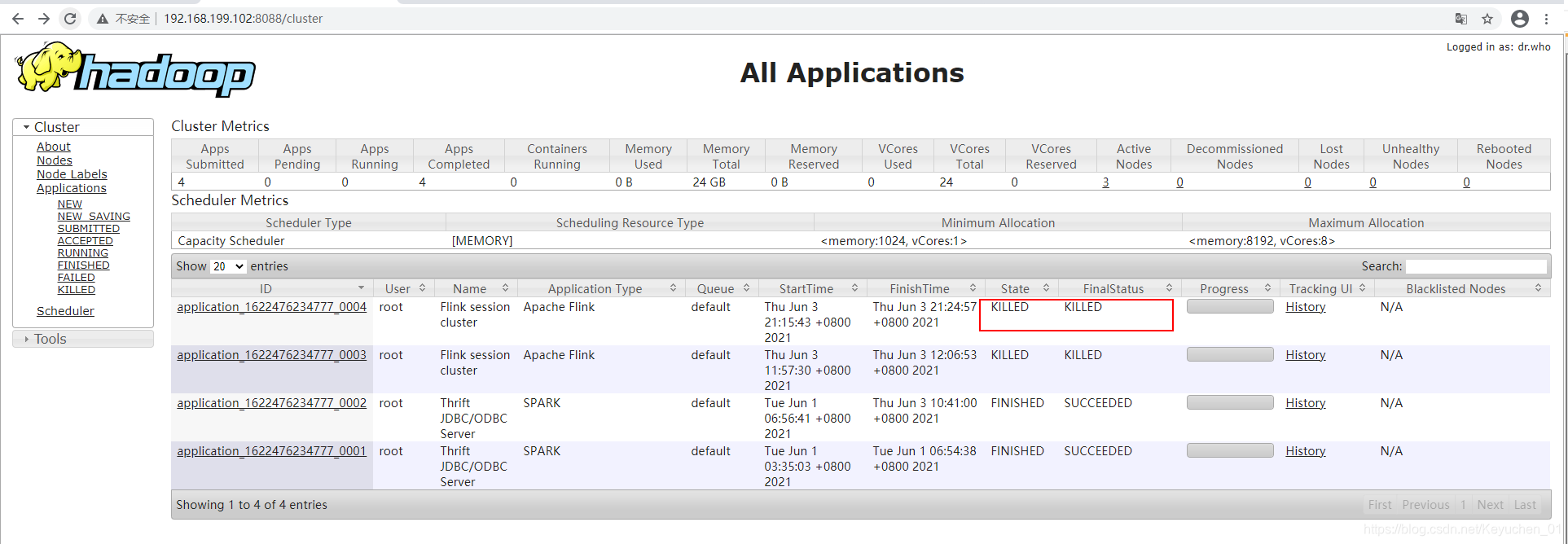Sort by StartTime column

tap(812, 288)
